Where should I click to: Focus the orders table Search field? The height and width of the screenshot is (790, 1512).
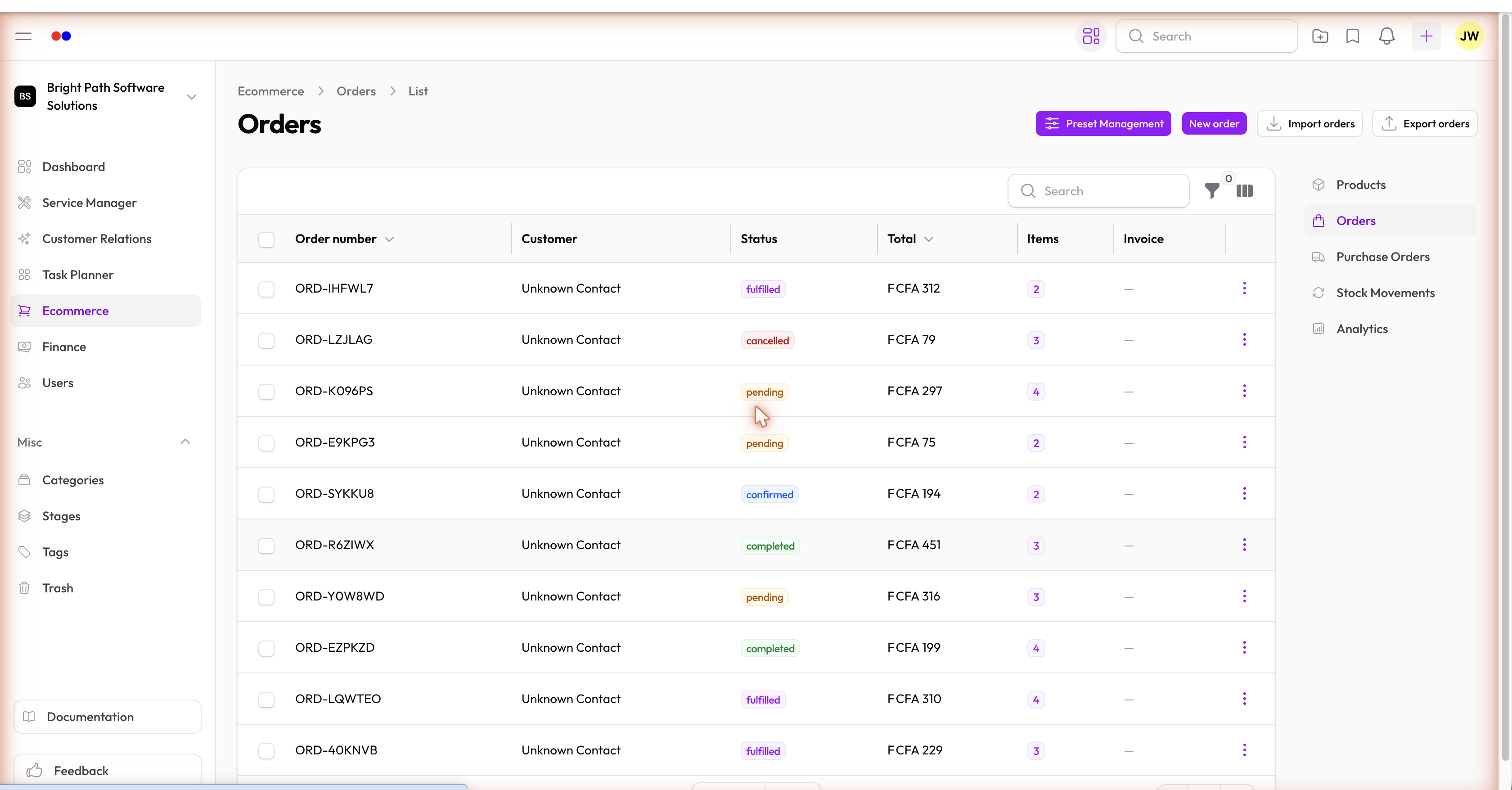point(1098,191)
